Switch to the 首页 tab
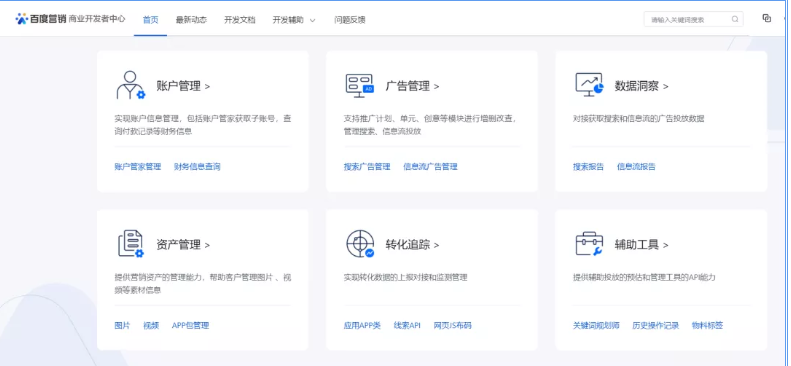Image resolution: width=791 pixels, height=366 pixels. 150,20
